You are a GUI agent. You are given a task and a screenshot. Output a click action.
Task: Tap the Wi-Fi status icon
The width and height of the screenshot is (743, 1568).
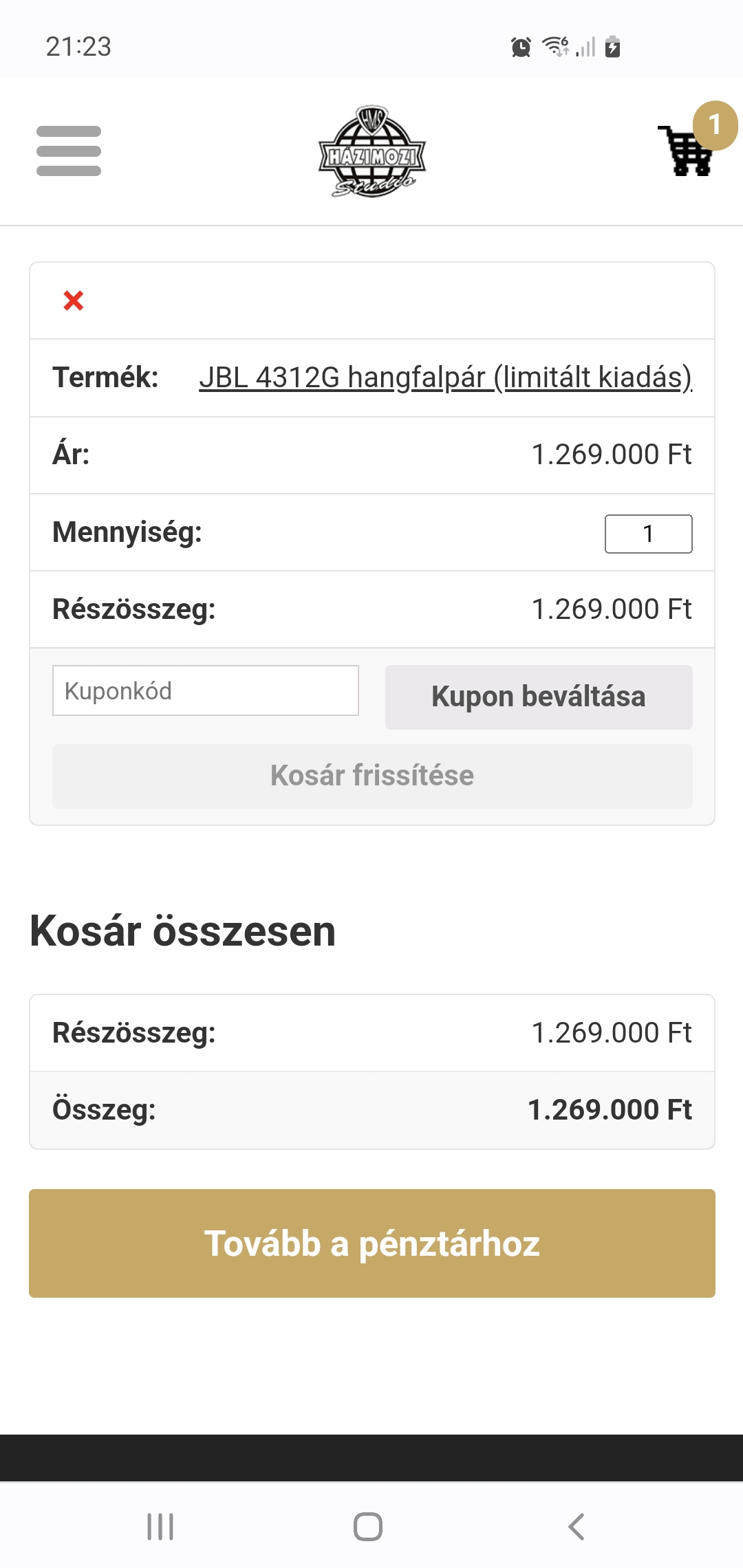554,46
